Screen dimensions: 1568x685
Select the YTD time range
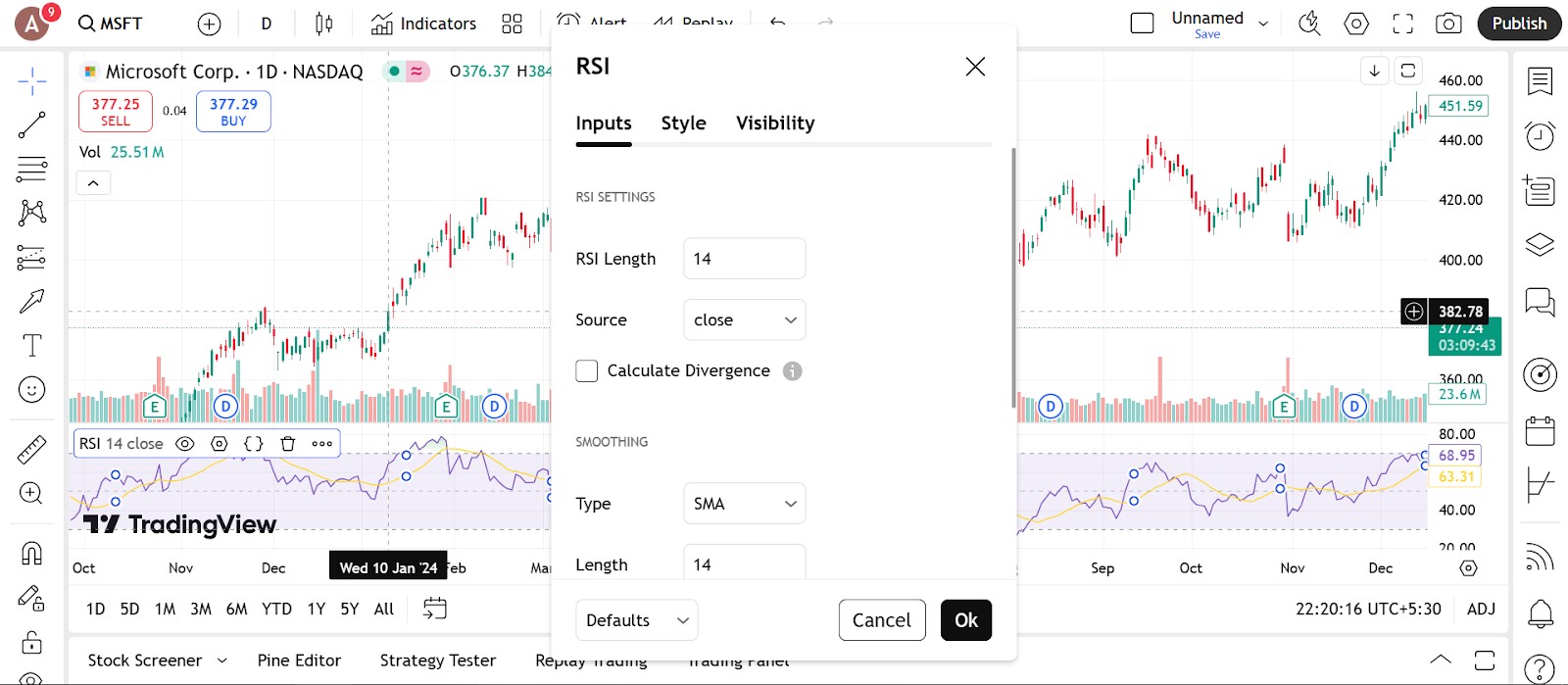276,610
